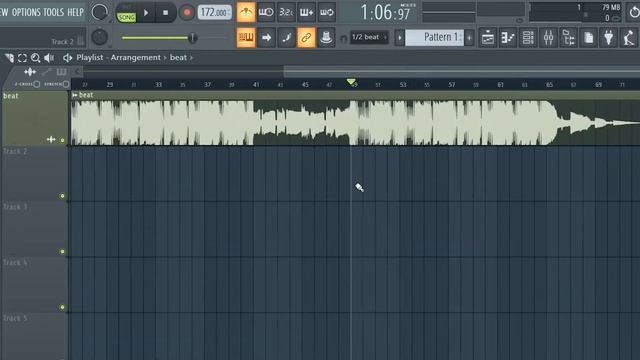
Task: Open the Mixer view
Action: point(548,38)
